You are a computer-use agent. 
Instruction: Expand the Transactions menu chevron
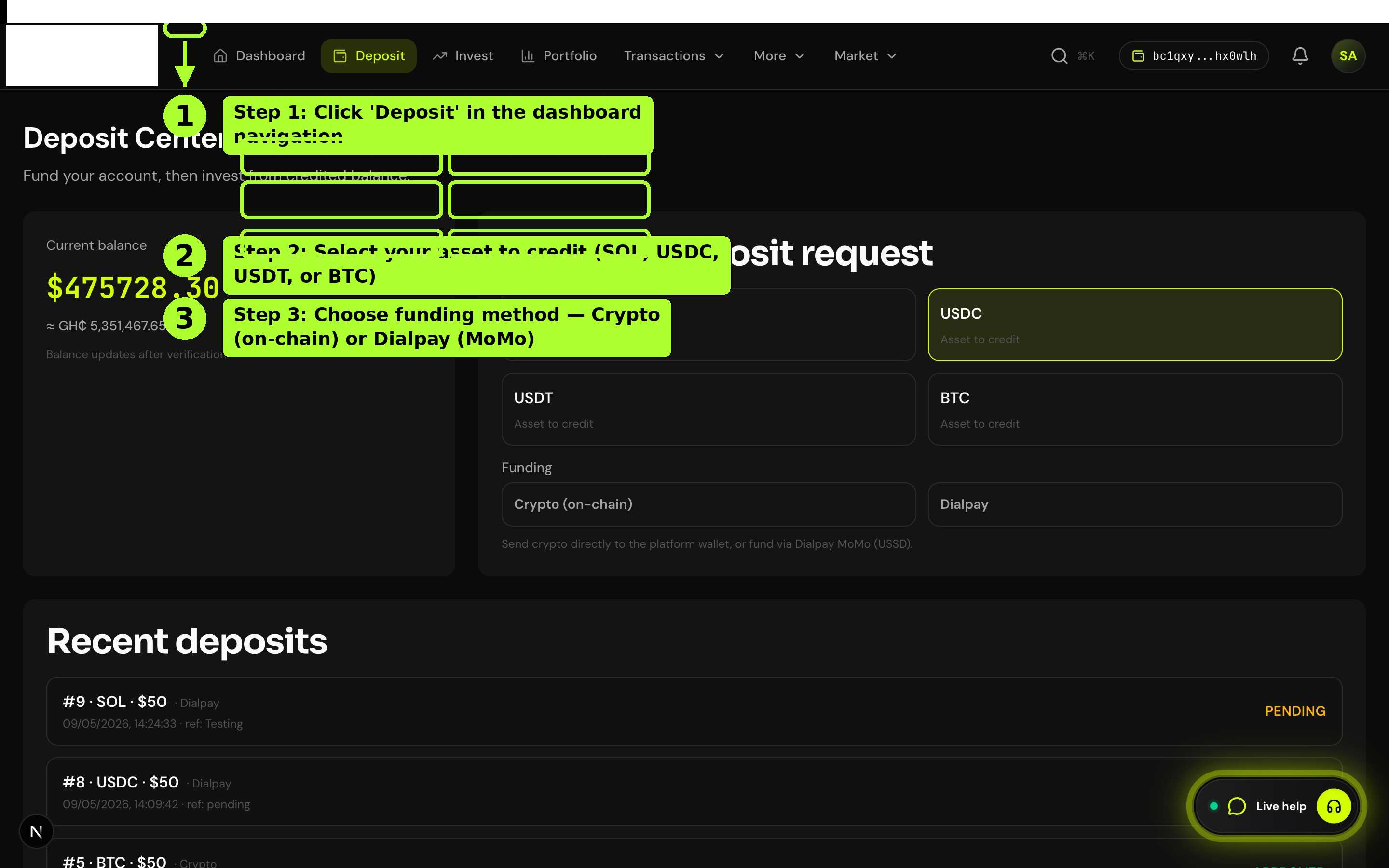tap(719, 55)
